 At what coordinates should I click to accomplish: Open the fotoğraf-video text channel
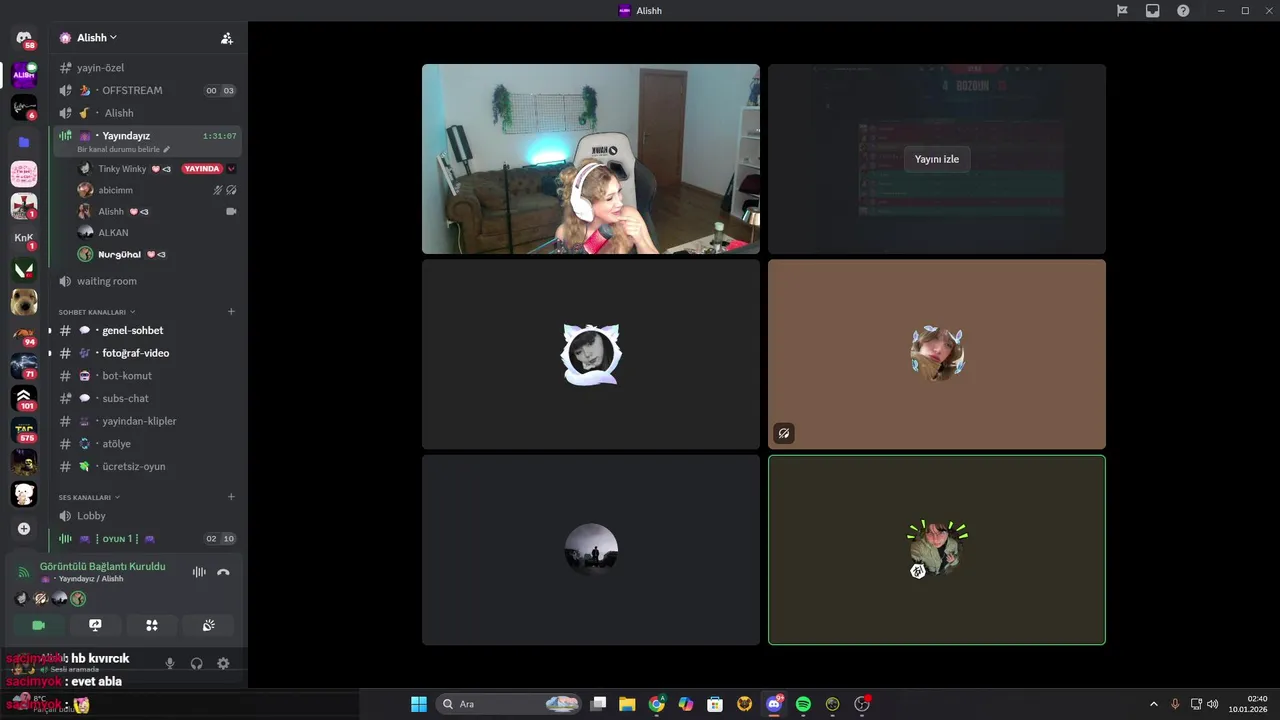click(146, 353)
